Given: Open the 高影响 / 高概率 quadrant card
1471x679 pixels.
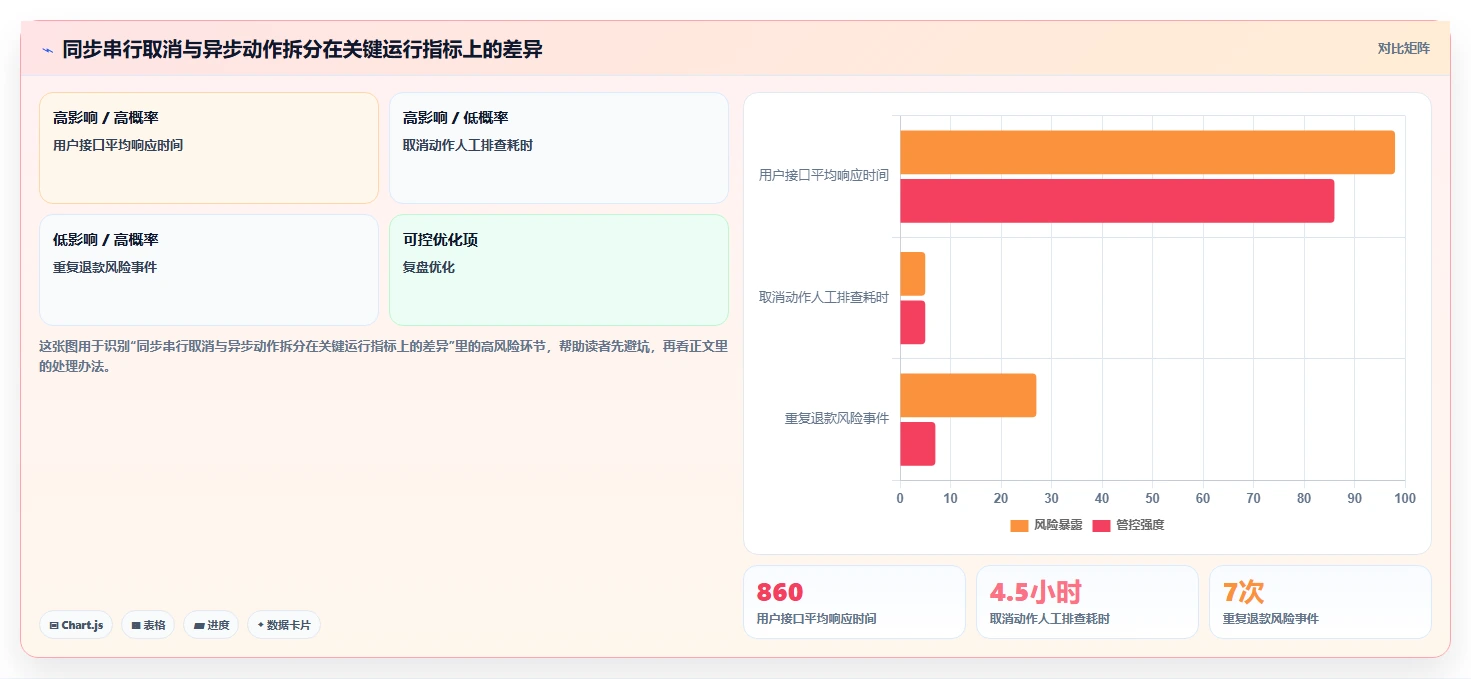Looking at the screenshot, I should click(209, 148).
